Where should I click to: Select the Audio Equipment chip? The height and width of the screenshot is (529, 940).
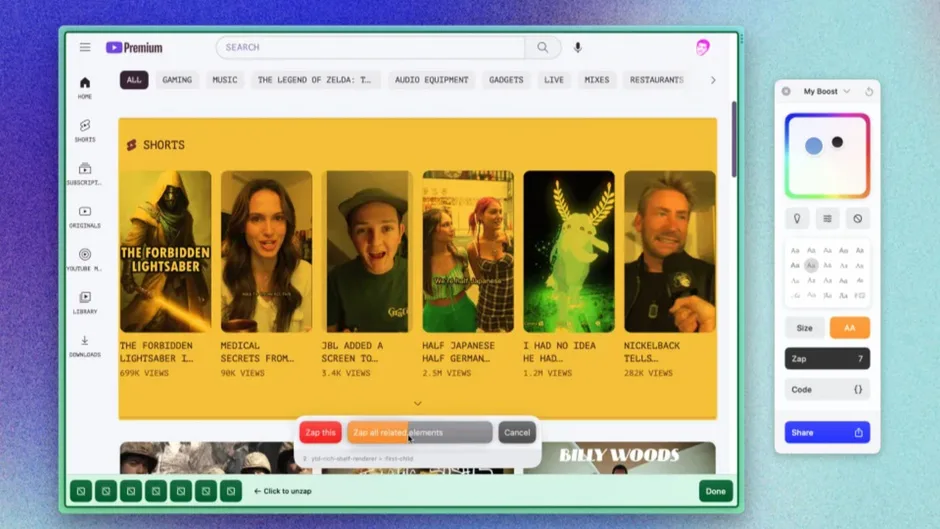tap(432, 80)
